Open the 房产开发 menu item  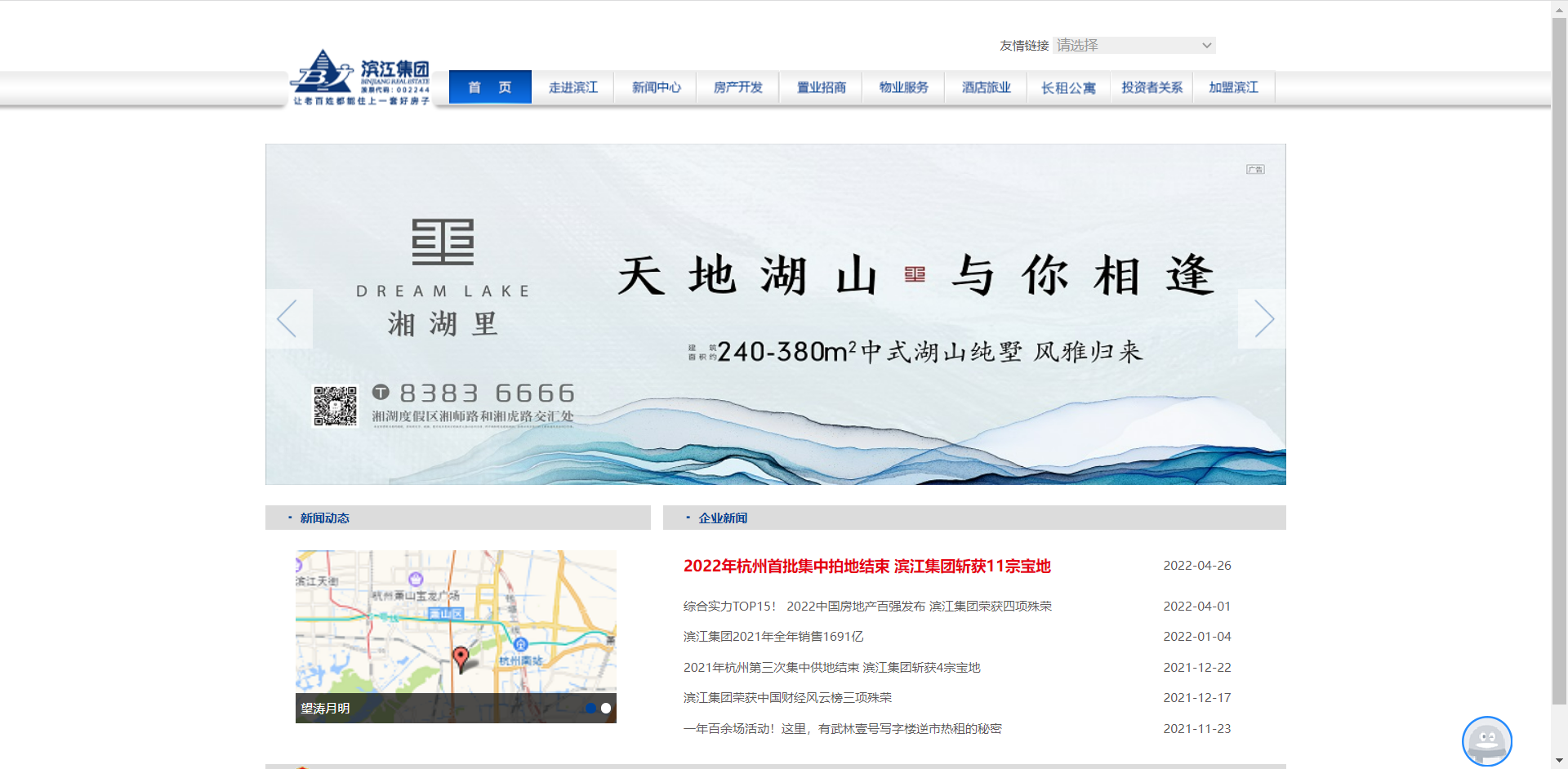(x=737, y=87)
